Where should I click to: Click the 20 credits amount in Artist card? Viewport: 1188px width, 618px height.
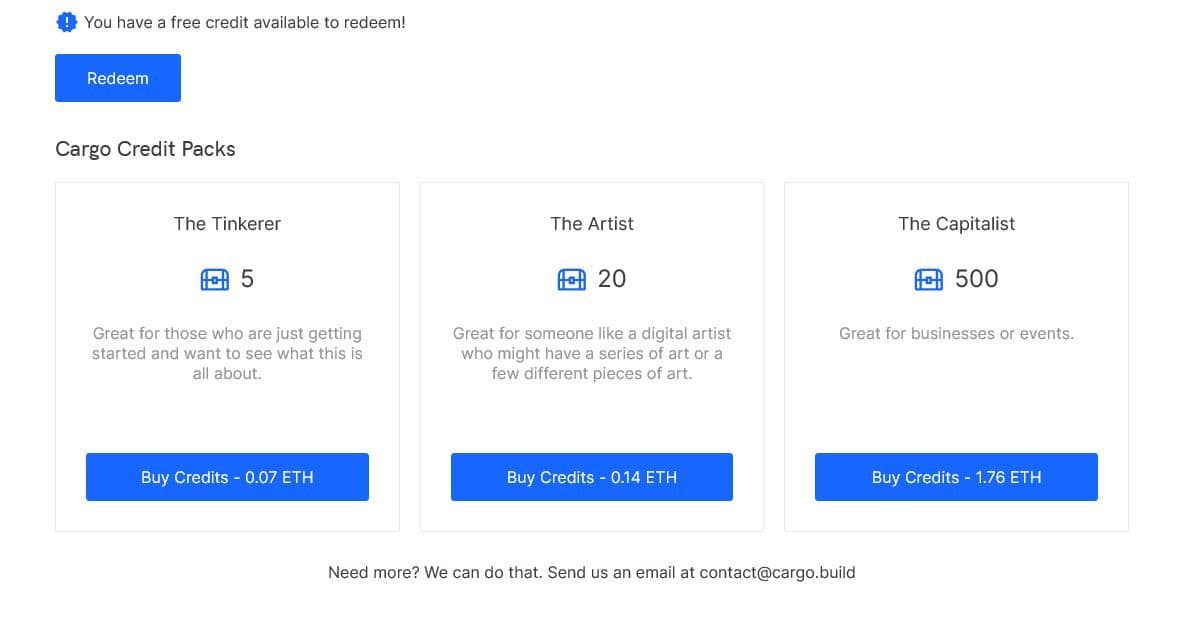pos(612,279)
